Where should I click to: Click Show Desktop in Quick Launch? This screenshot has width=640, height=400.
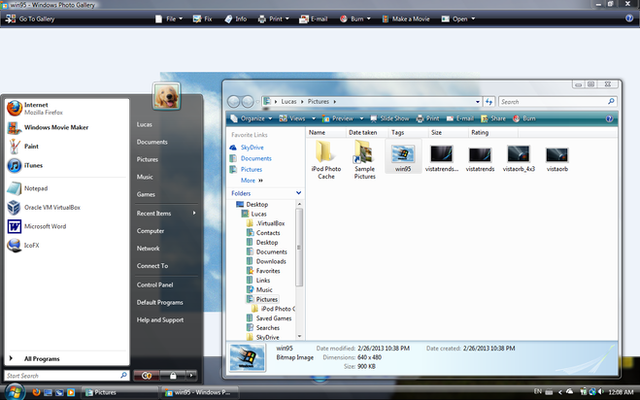click(48, 393)
